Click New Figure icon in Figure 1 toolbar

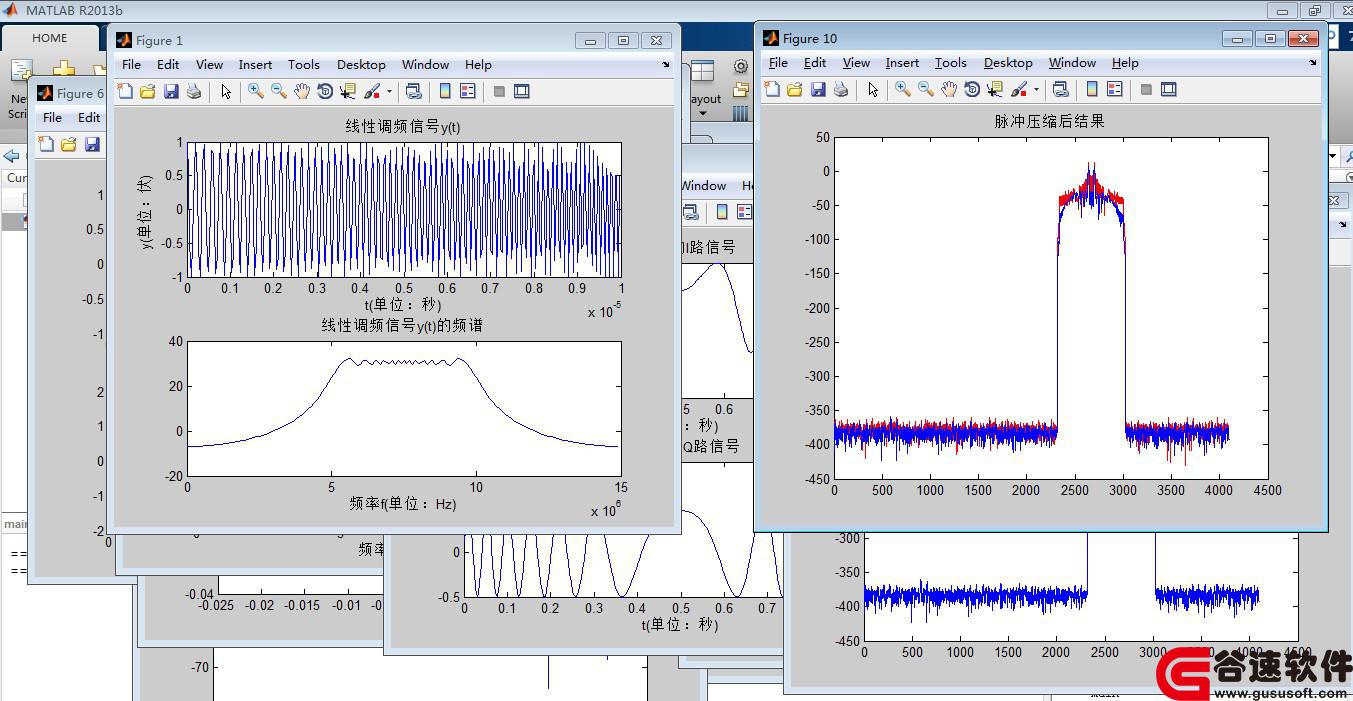[125, 91]
